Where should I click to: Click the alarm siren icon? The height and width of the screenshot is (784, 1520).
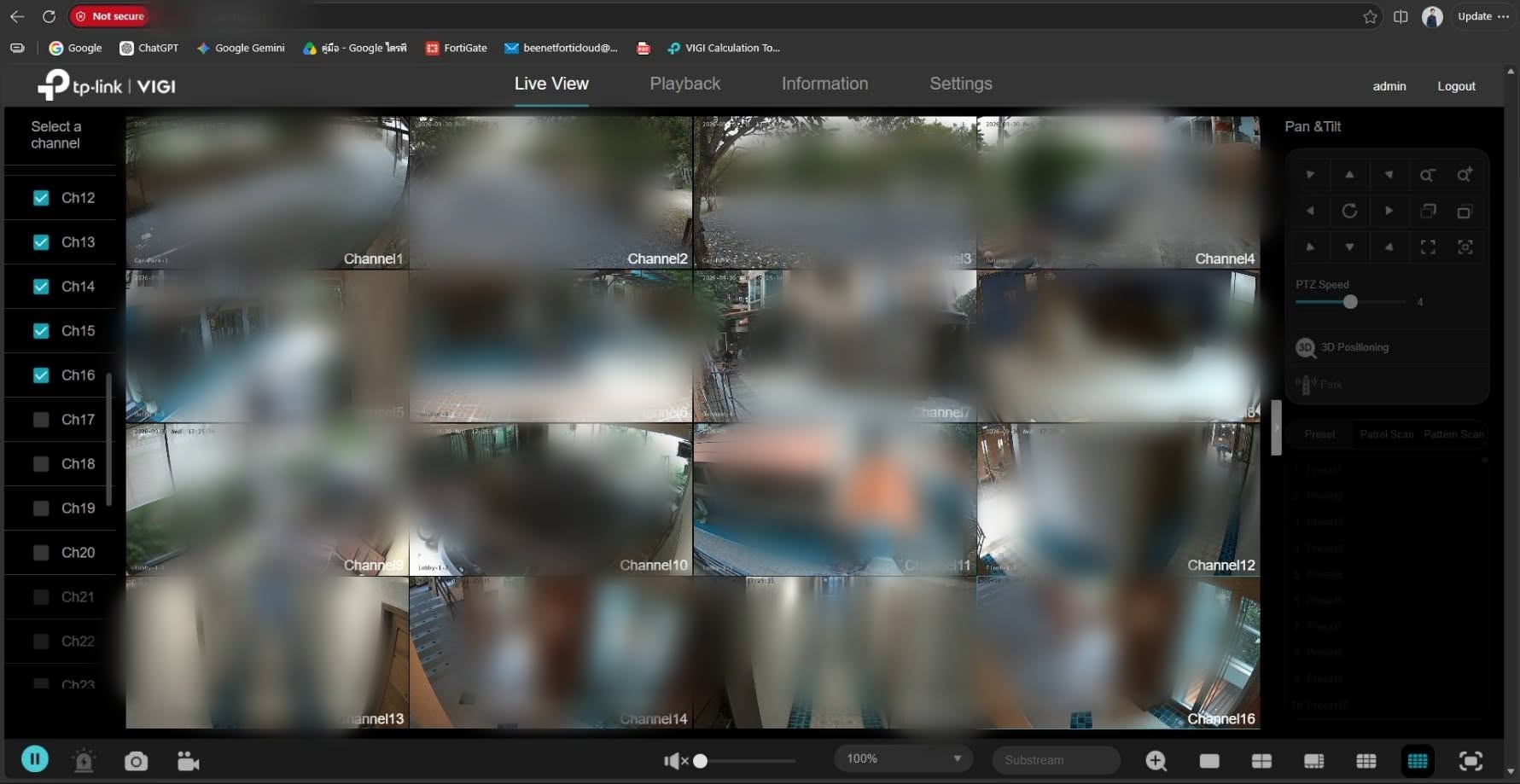tap(84, 760)
